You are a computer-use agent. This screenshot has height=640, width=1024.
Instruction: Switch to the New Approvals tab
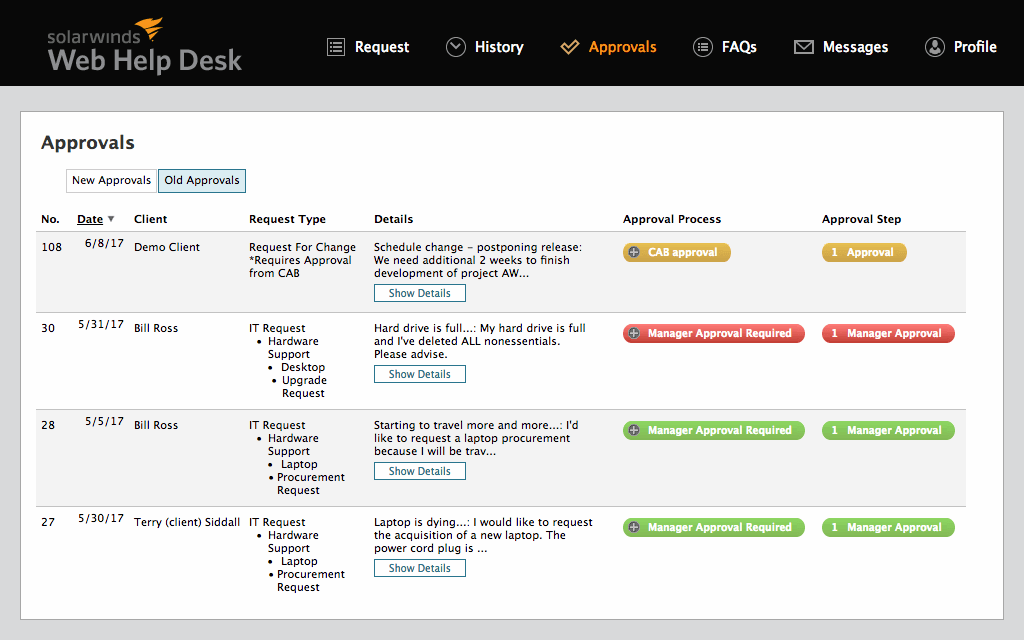(x=111, y=180)
